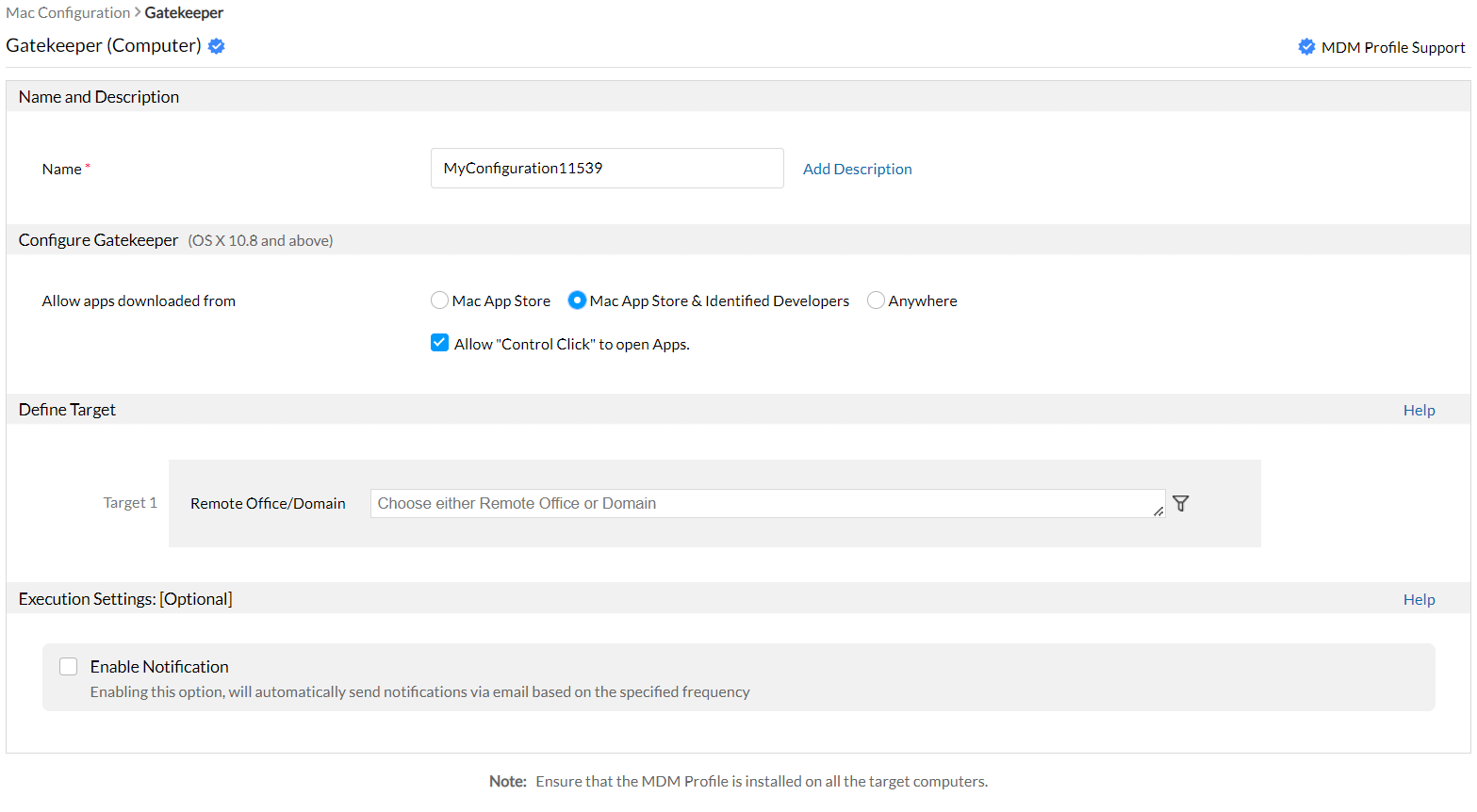Enable Notification checkbox
The image size is (1477, 812).
click(x=69, y=667)
